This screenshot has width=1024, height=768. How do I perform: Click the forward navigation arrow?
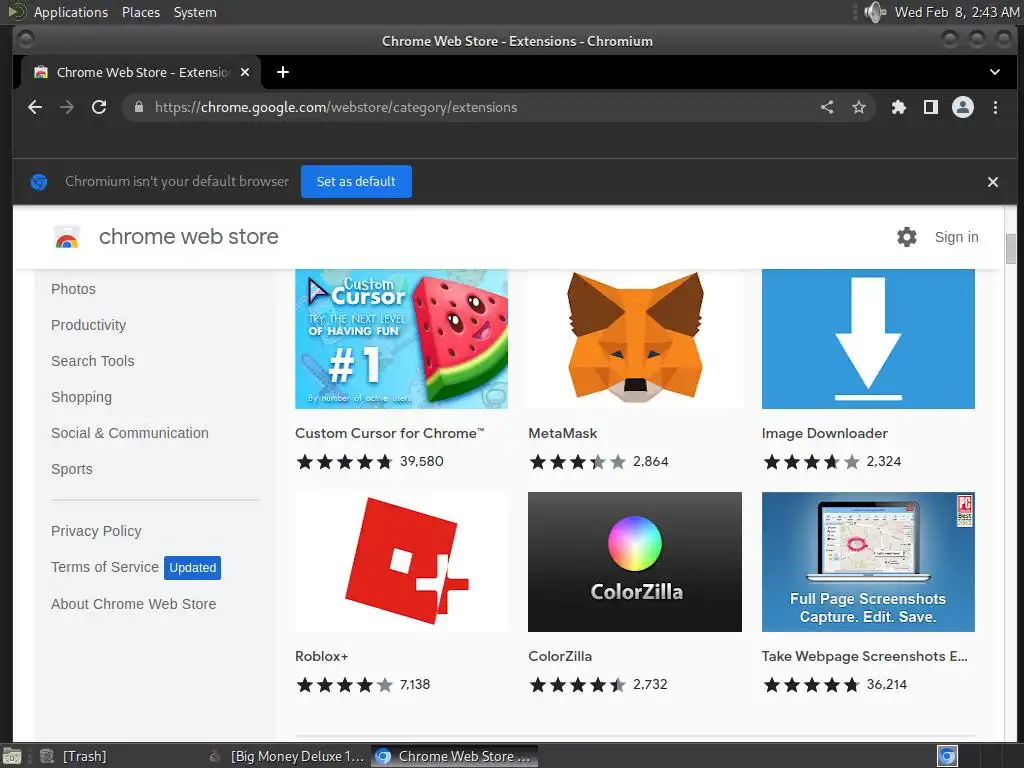pyautogui.click(x=67, y=107)
